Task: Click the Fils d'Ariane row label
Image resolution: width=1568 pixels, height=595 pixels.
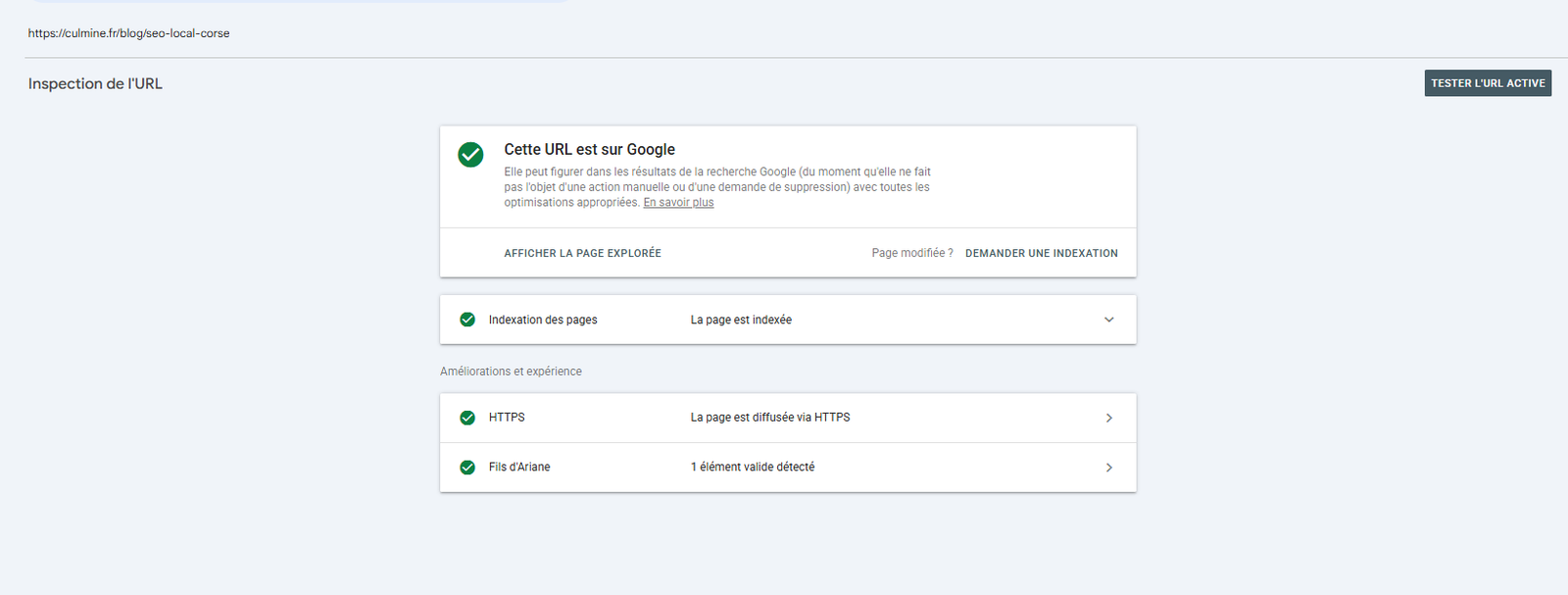Action: [519, 468]
